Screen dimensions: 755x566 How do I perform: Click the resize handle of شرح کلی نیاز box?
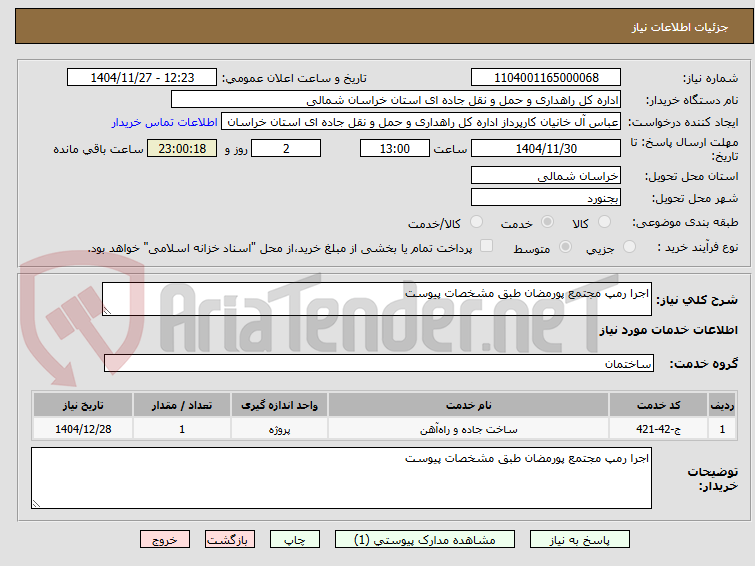[x=107, y=311]
